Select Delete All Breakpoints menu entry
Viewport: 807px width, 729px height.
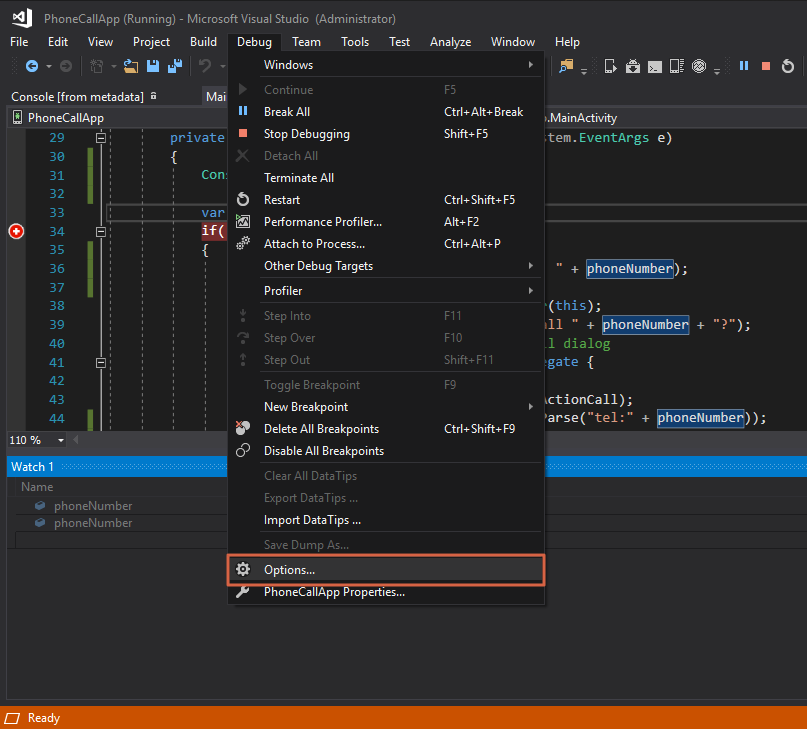[386, 429]
